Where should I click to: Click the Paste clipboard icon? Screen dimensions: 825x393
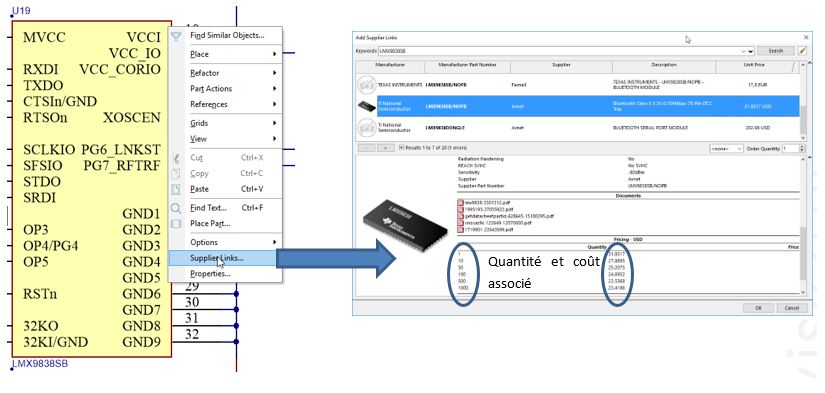[176, 189]
